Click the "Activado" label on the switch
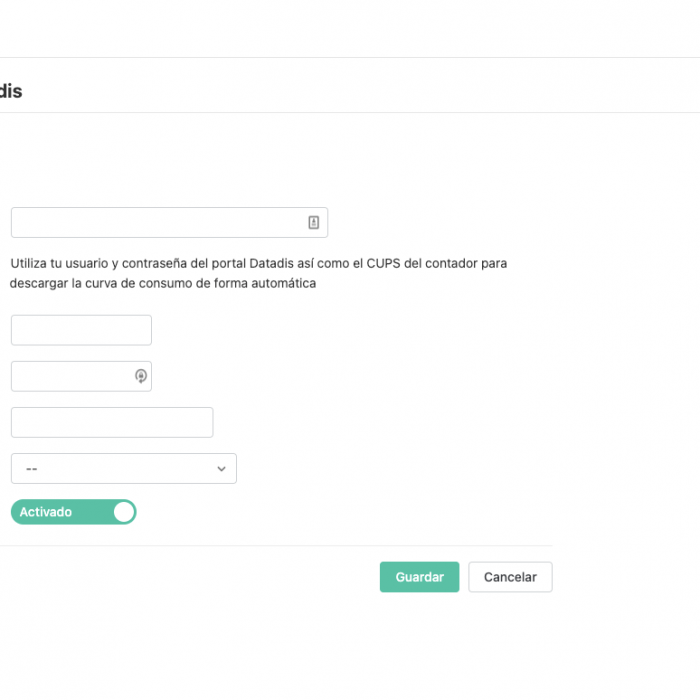The image size is (700, 700). 46,512
